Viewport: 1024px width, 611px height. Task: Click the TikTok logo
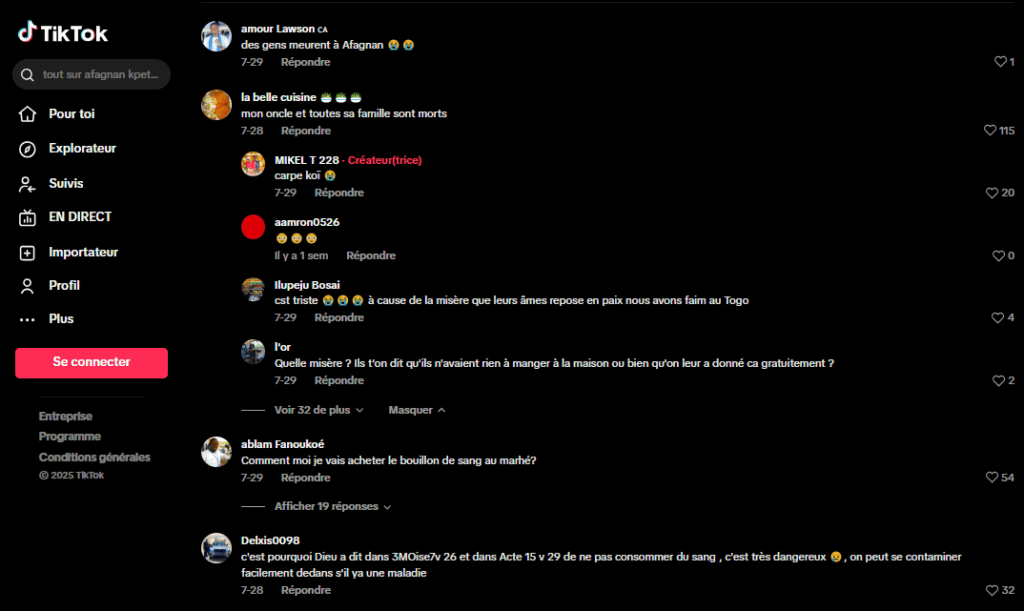(63, 33)
